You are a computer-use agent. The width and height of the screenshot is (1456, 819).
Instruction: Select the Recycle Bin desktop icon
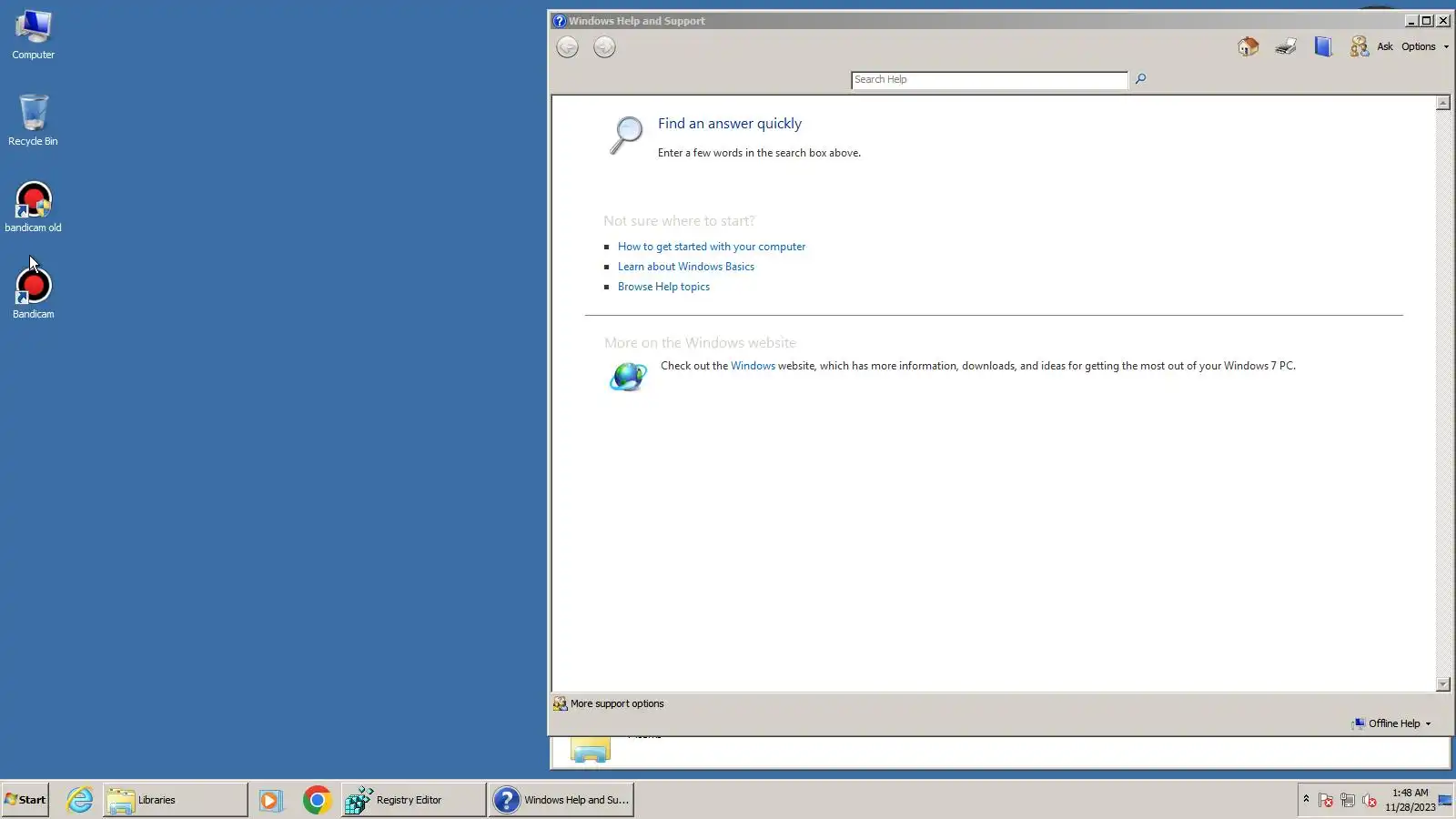click(33, 120)
